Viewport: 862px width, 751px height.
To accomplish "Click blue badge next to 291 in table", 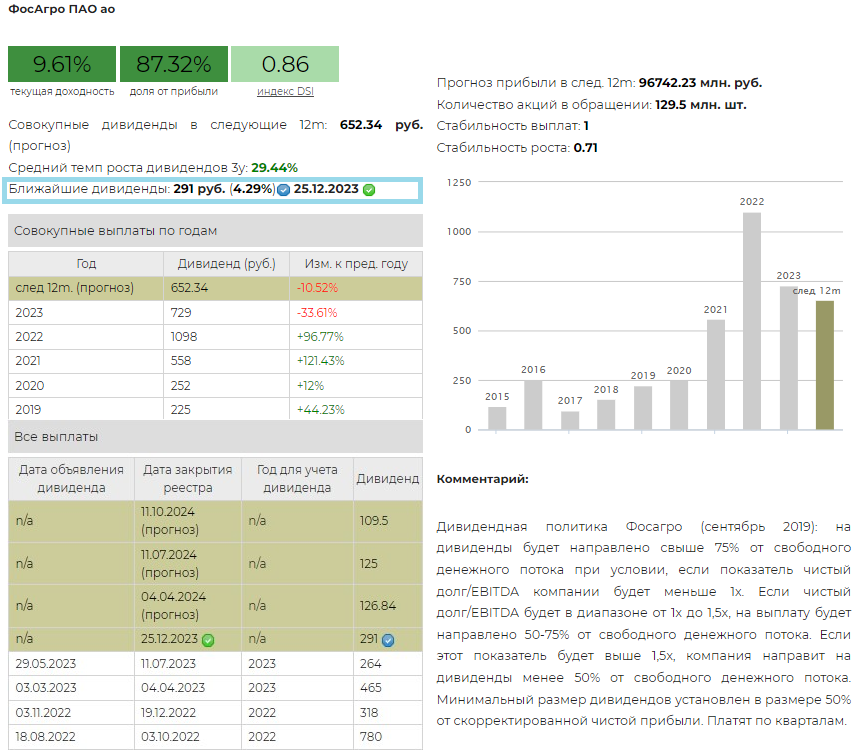I will click(388, 640).
